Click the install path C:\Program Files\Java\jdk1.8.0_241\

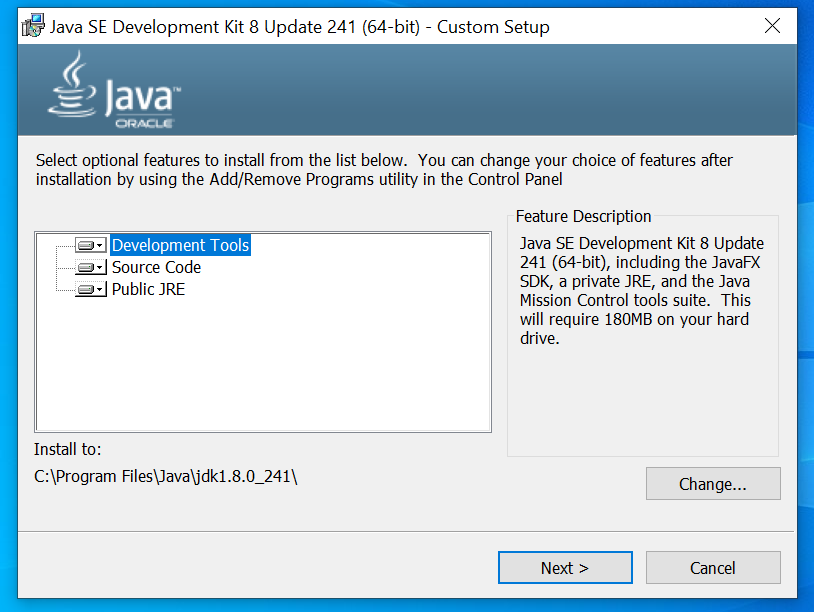[166, 476]
